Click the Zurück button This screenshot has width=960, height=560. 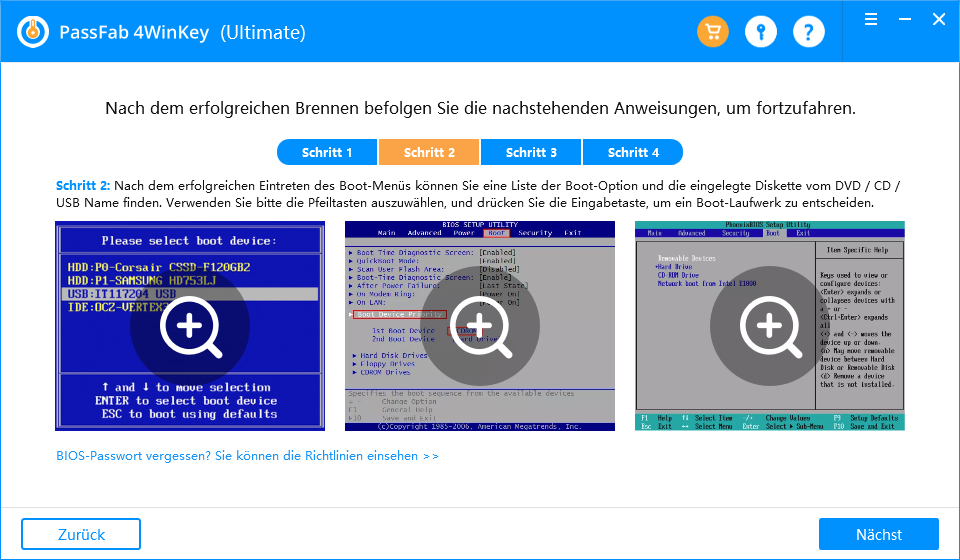81,534
